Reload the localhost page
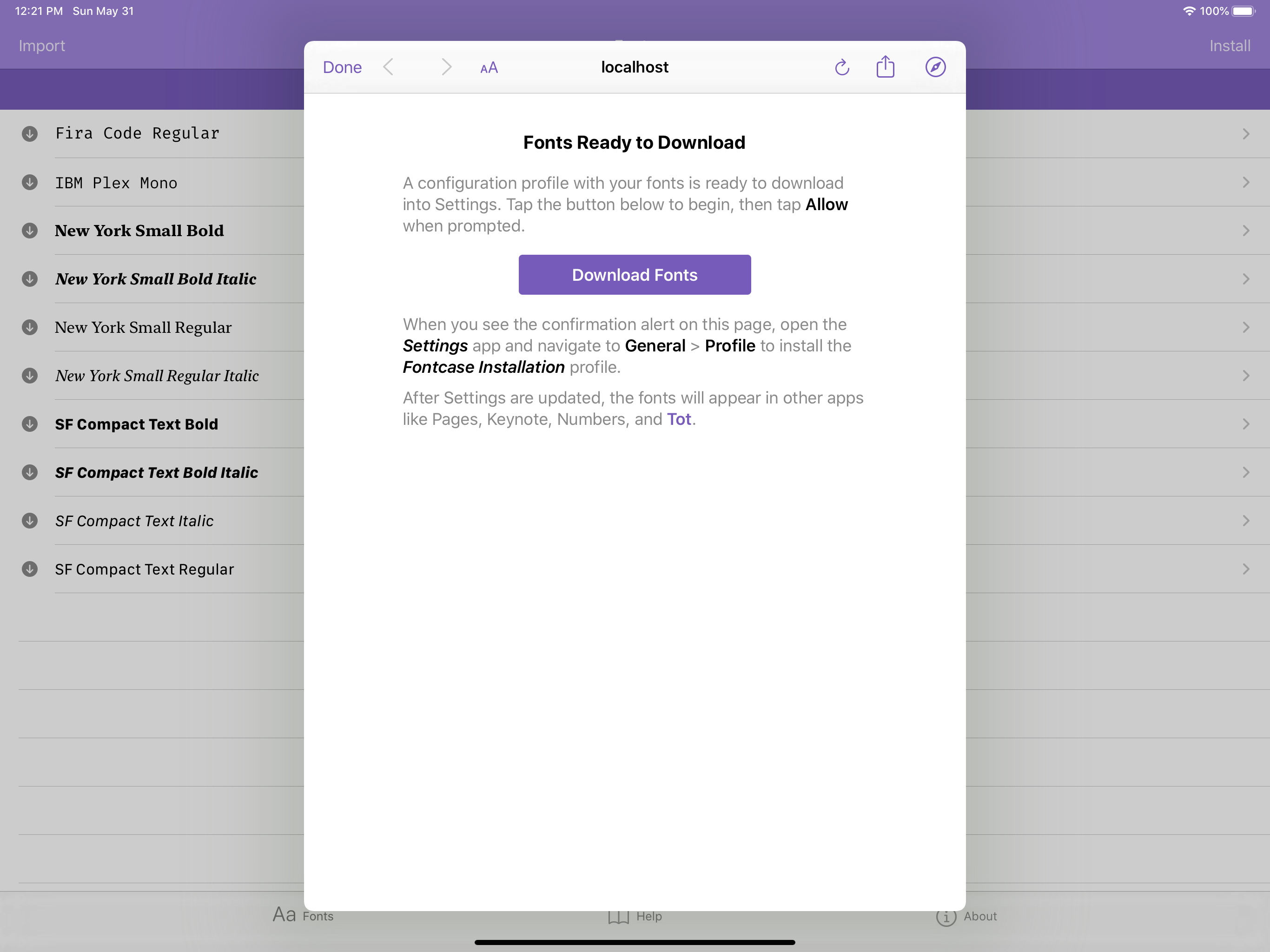 tap(842, 67)
